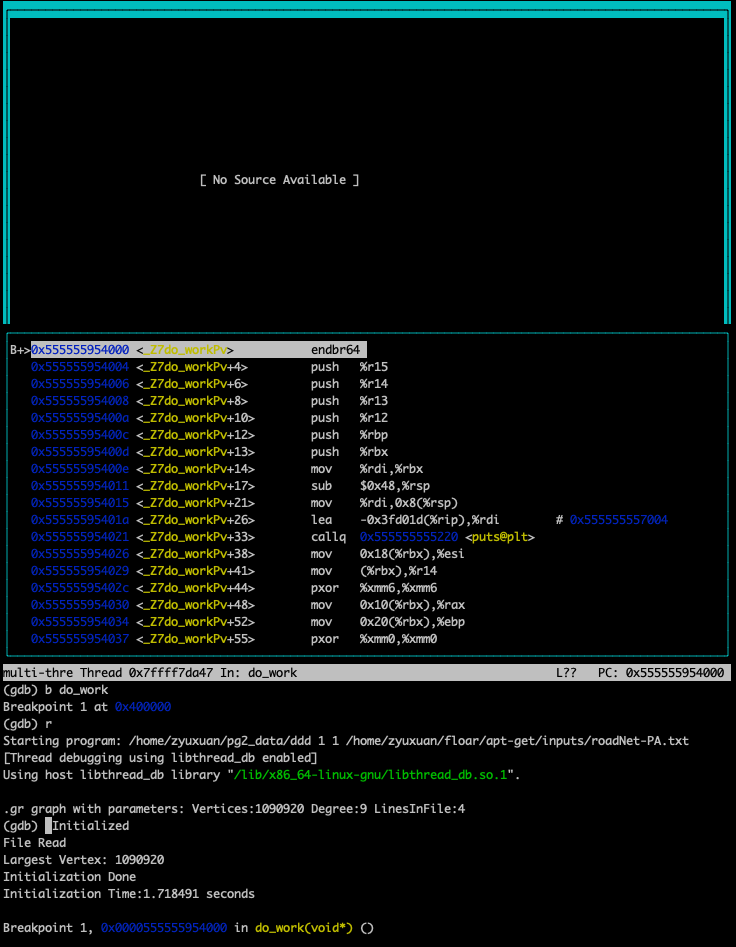
Task: Click the libthread_db.so.1 library path
Action: pyautogui.click(x=371, y=774)
